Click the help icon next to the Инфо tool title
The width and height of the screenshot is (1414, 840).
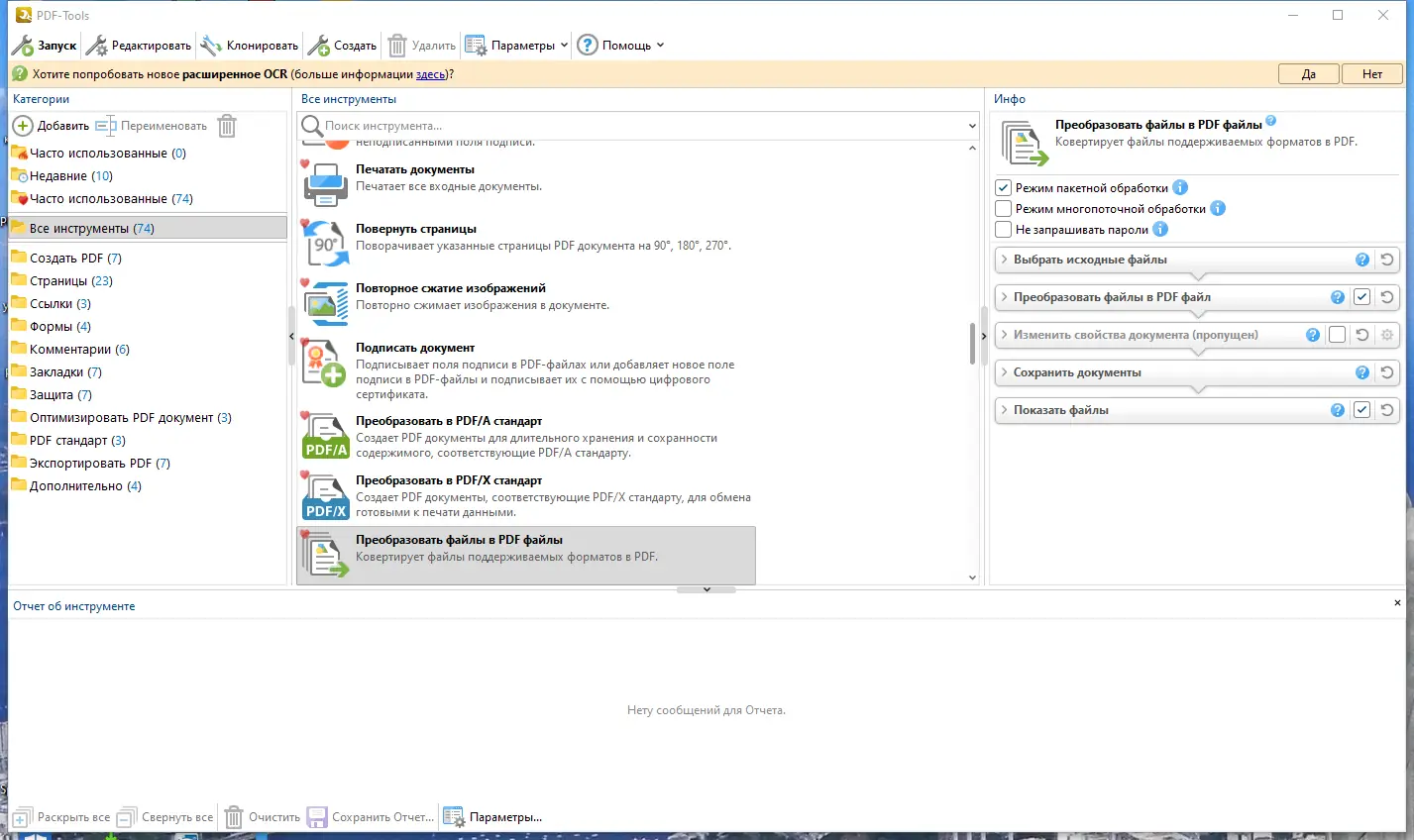(x=1271, y=121)
